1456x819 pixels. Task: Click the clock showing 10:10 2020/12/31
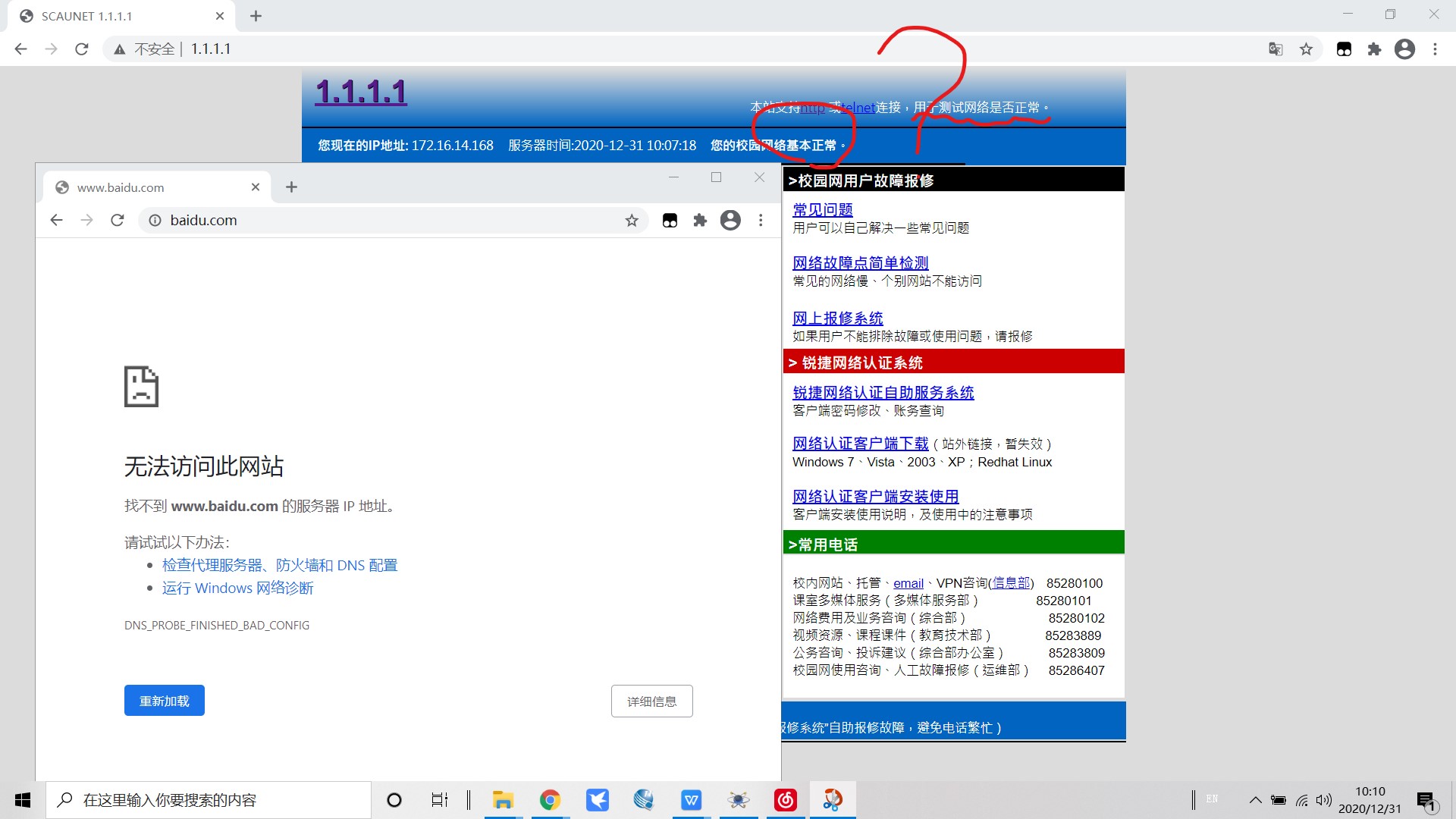1370,800
